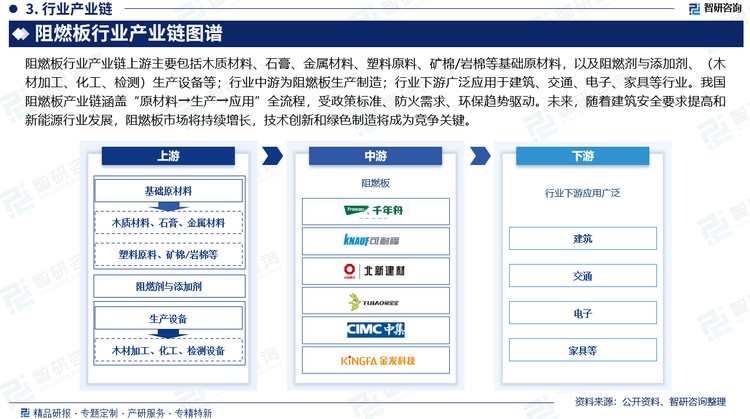Image resolution: width=750 pixels, height=419 pixels.
Task: Click 木材加工、化工、检测设备 dashed box
Action: (x=168, y=351)
